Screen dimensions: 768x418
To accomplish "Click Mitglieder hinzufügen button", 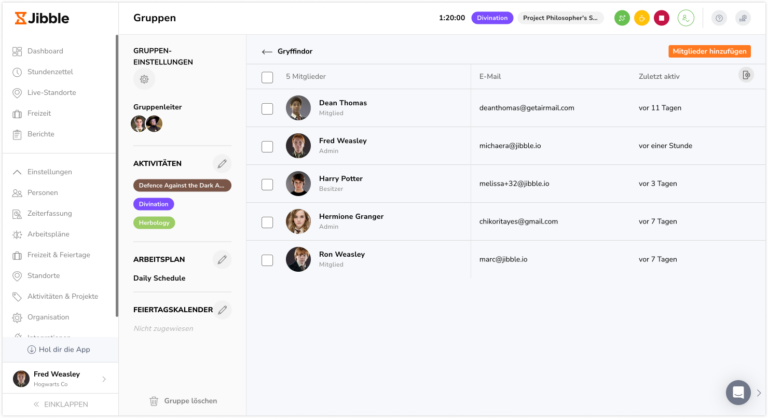I will [709, 51].
